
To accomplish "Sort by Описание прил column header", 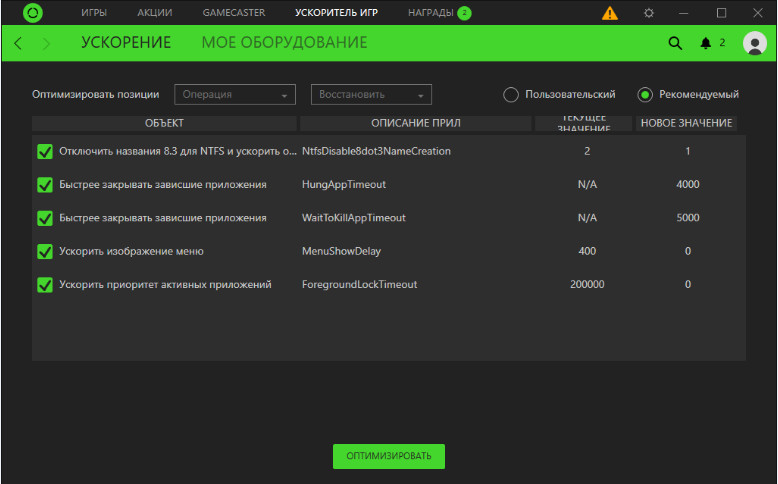I will tap(416, 123).
